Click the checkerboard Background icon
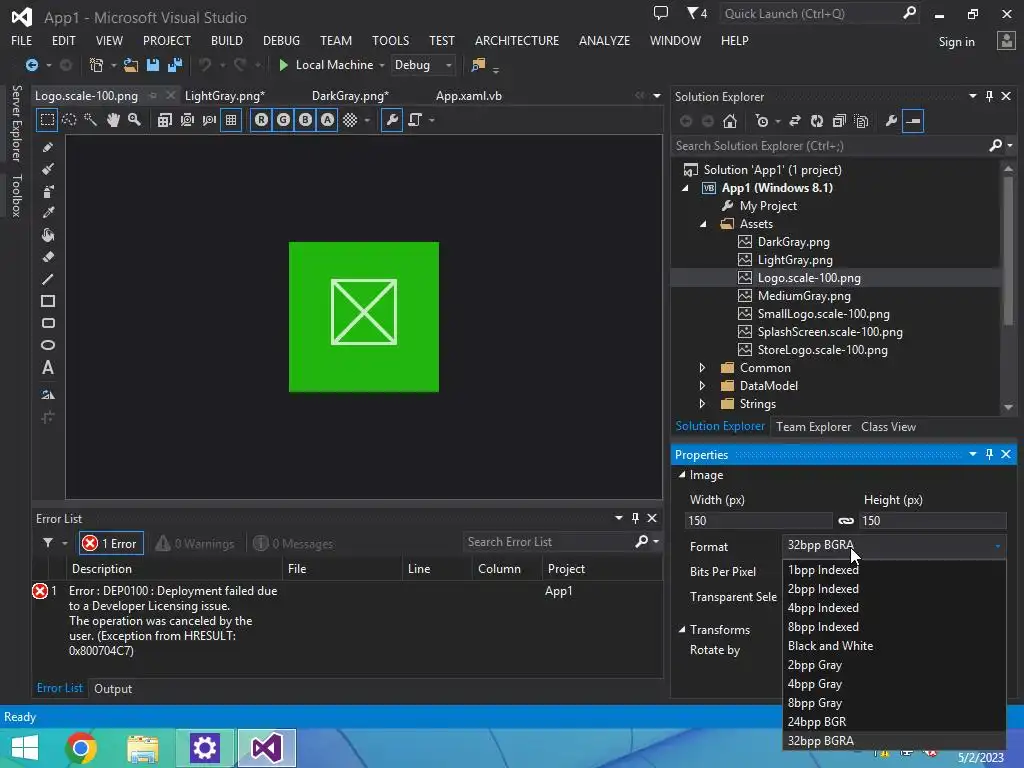Viewport: 1024px width, 768px height. pyautogui.click(x=351, y=120)
